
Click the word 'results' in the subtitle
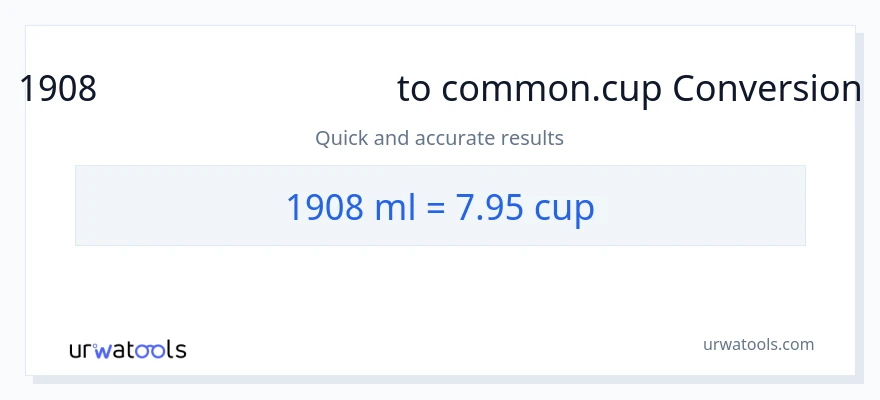pos(532,138)
